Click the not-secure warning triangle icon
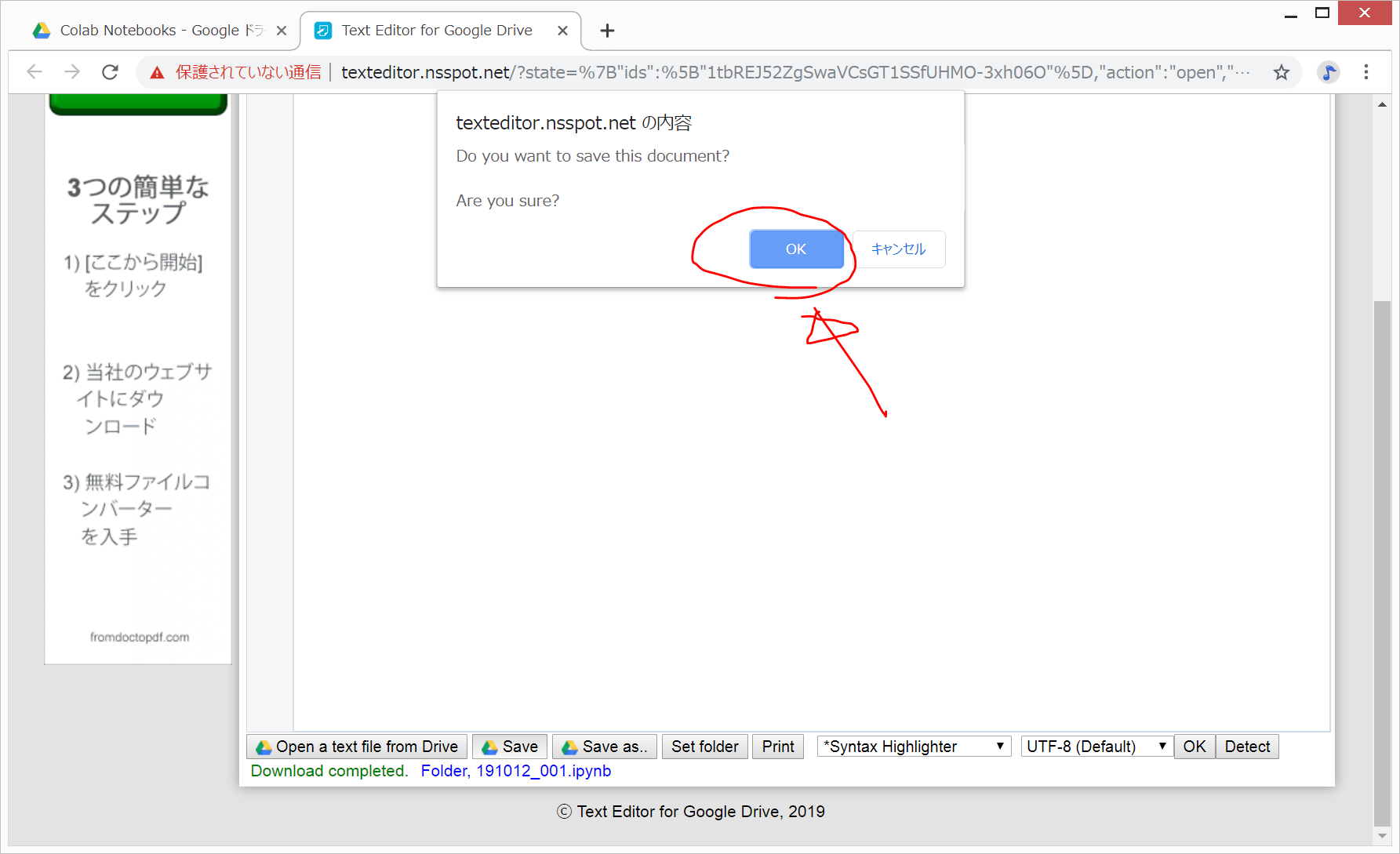The height and width of the screenshot is (854, 1400). 158,73
